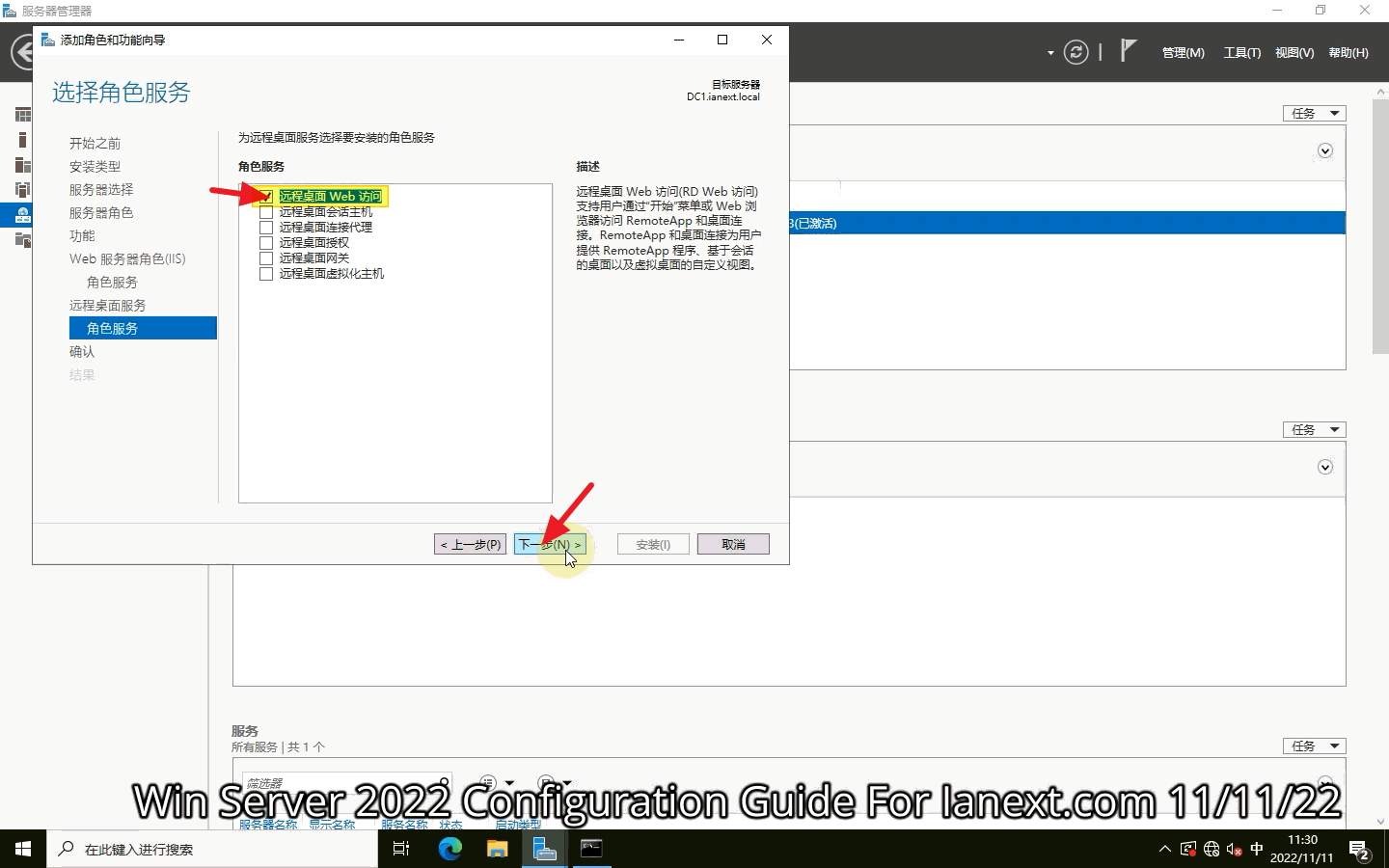
Task: Open the services section 任务 dropdown
Action: [1314, 746]
